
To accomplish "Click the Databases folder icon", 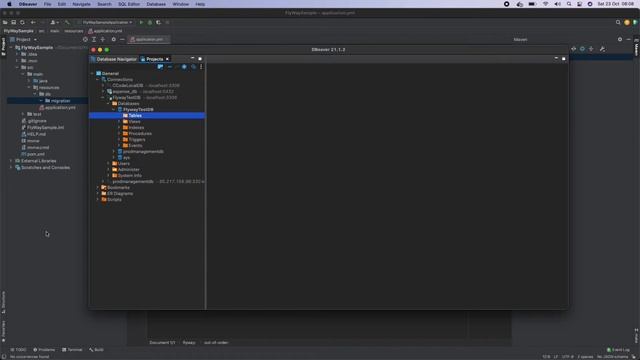I will [115, 104].
